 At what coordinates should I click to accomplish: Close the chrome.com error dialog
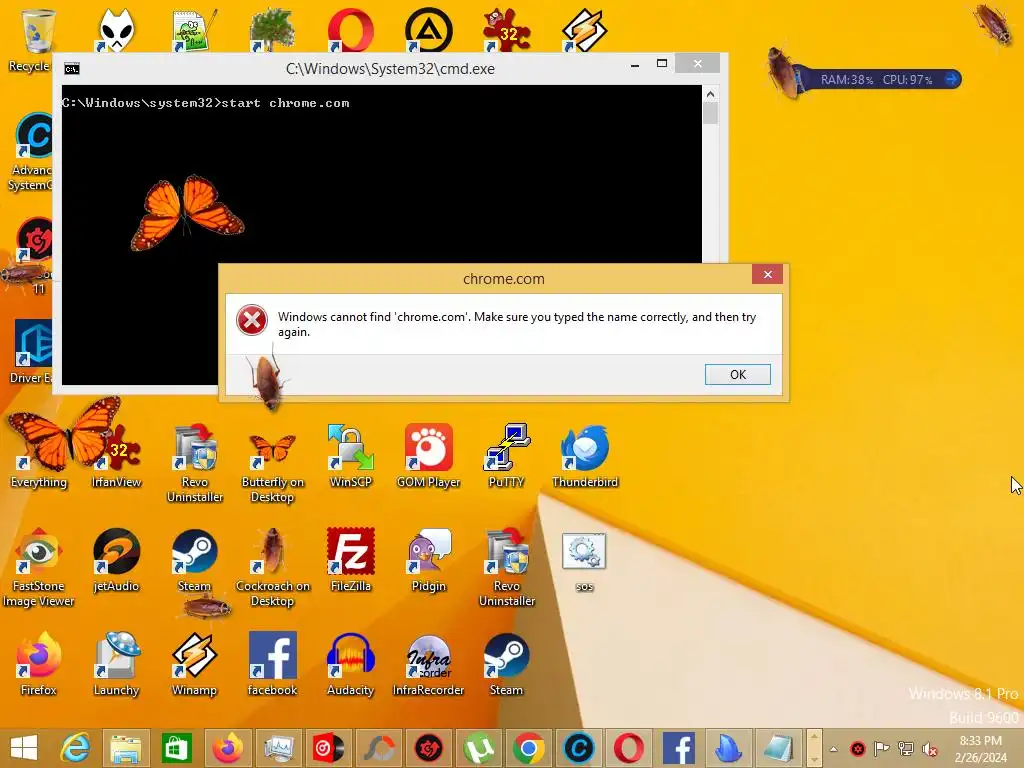767,274
